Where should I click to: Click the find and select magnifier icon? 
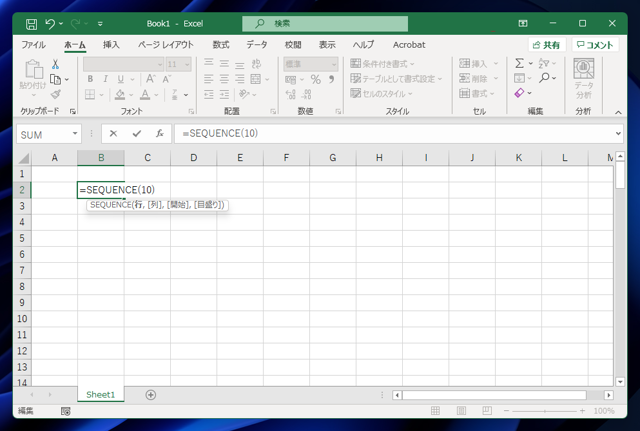click(x=544, y=78)
